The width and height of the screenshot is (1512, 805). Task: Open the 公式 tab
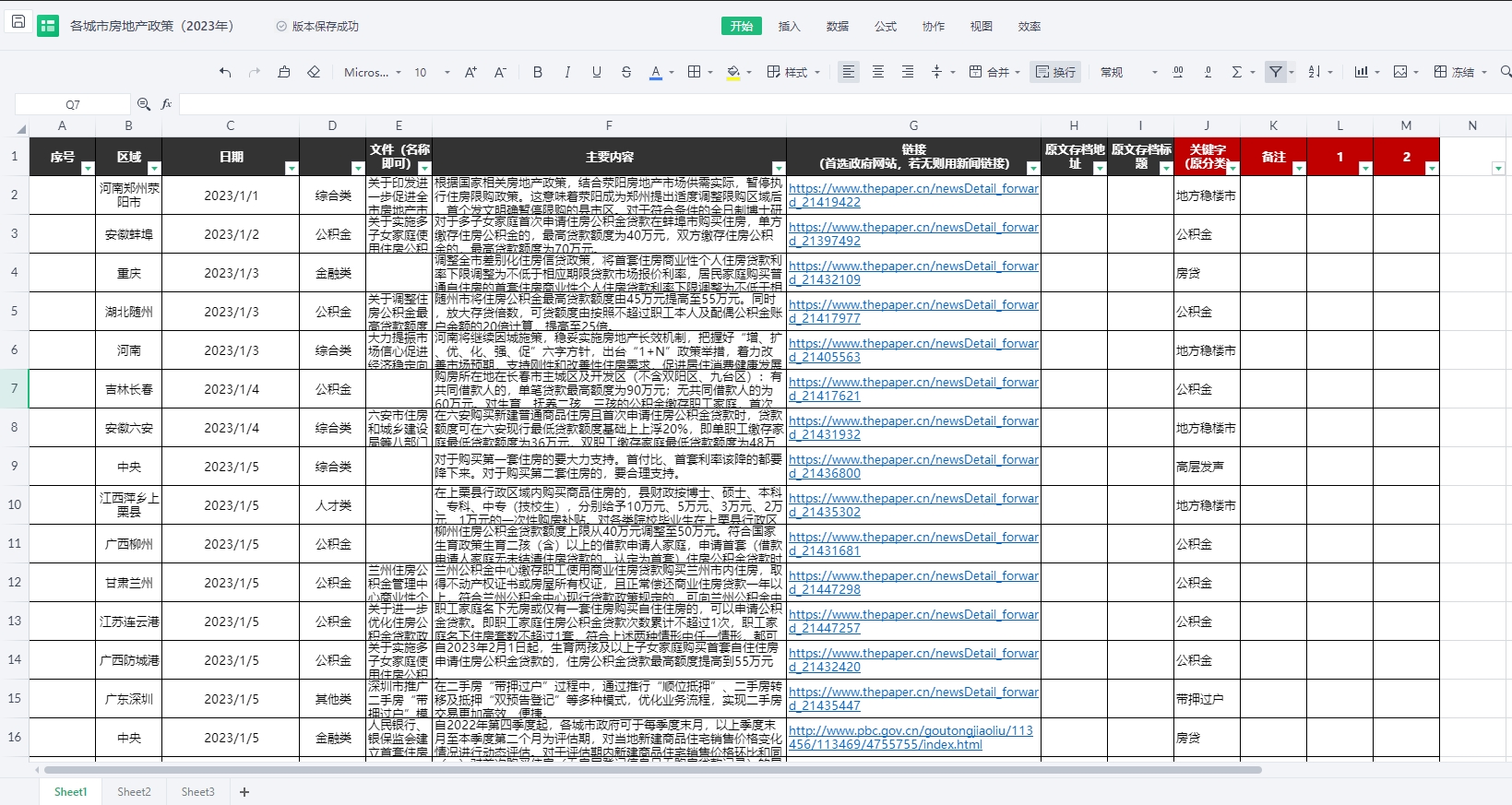click(886, 26)
